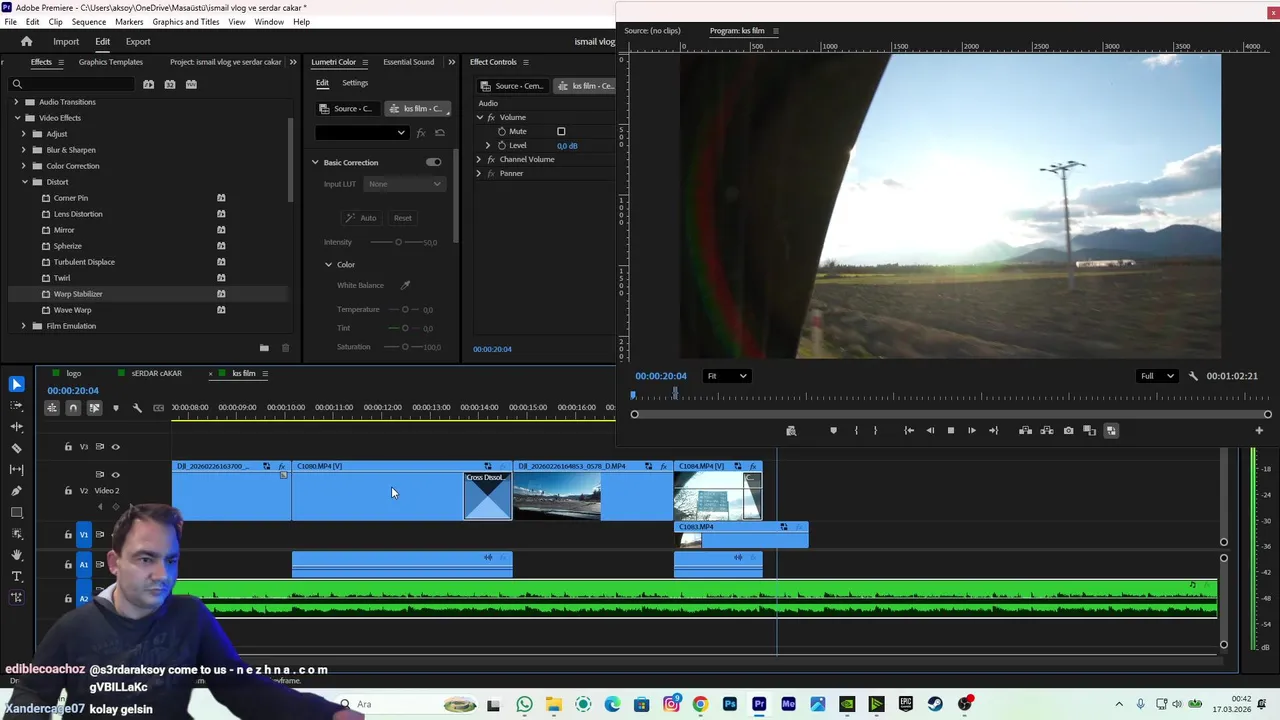Open Program monitor button editor plus
Viewport: 1280px width, 720px height.
pos(1259,430)
